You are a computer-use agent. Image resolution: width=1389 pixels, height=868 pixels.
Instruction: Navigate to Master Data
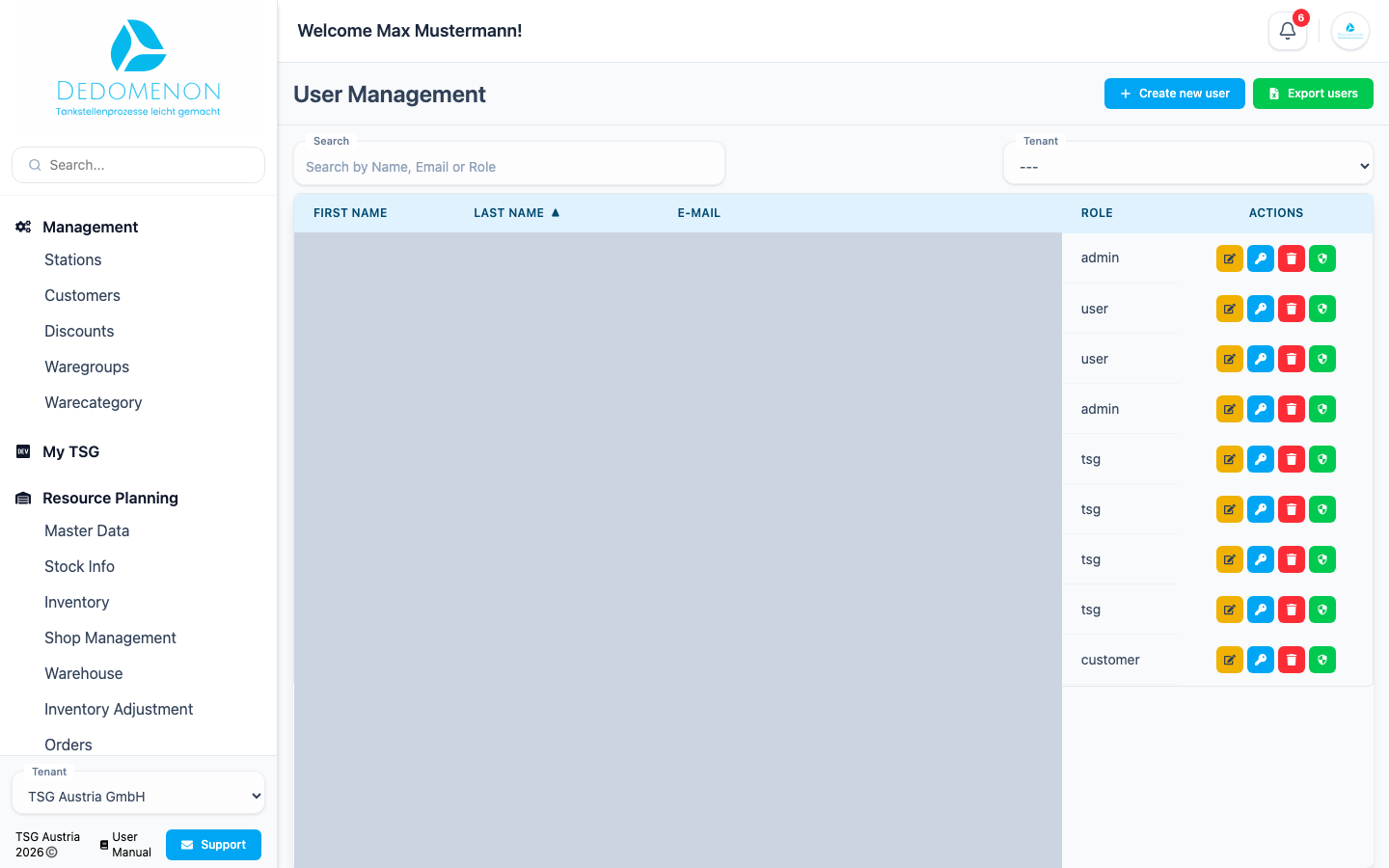(87, 530)
